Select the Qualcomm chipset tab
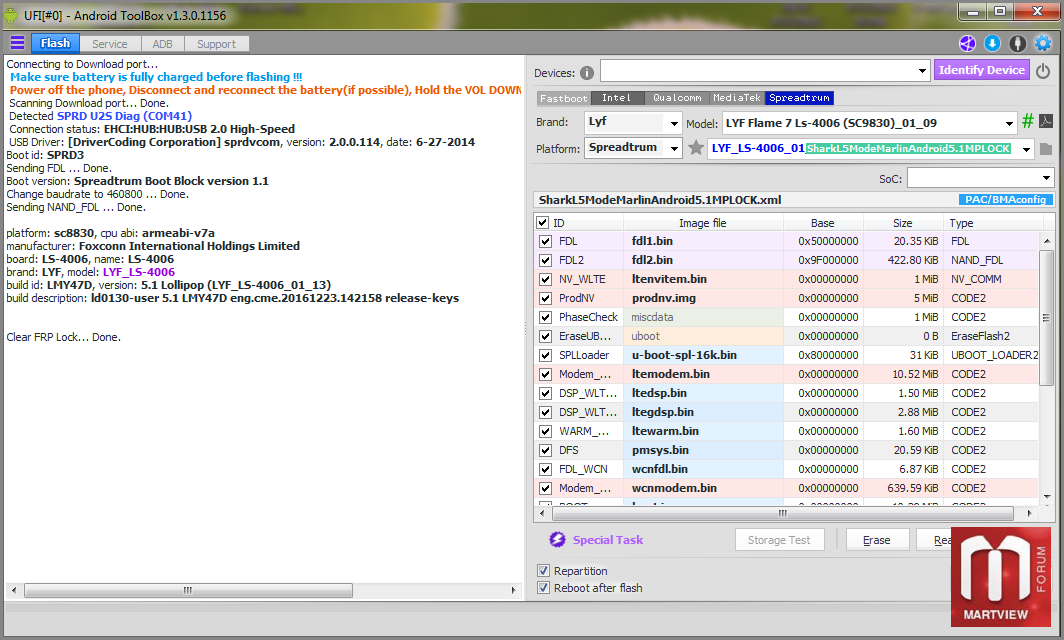 [x=677, y=98]
